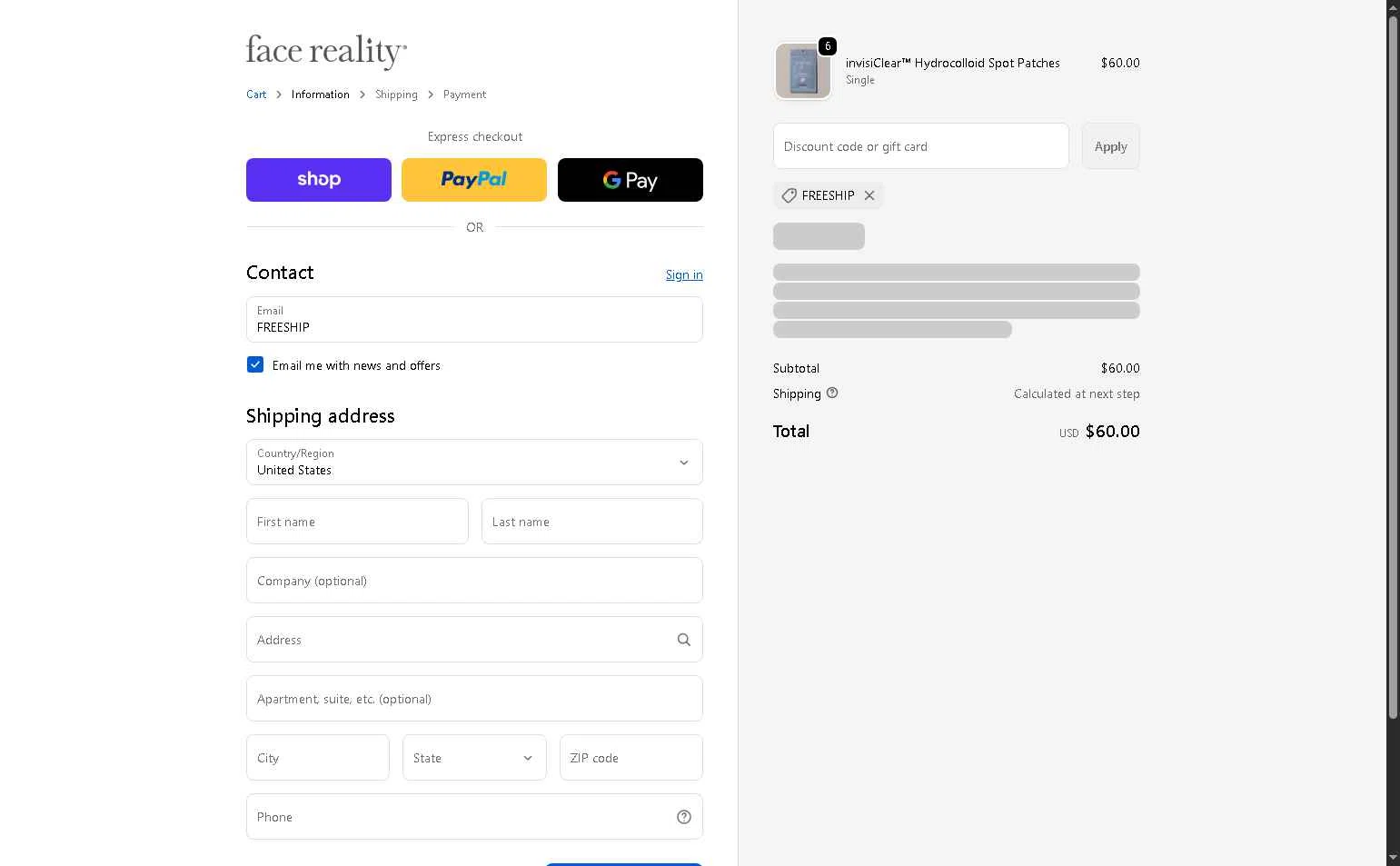Click the FREESHIP discount tag icon
The image size is (1400, 866).
click(789, 195)
